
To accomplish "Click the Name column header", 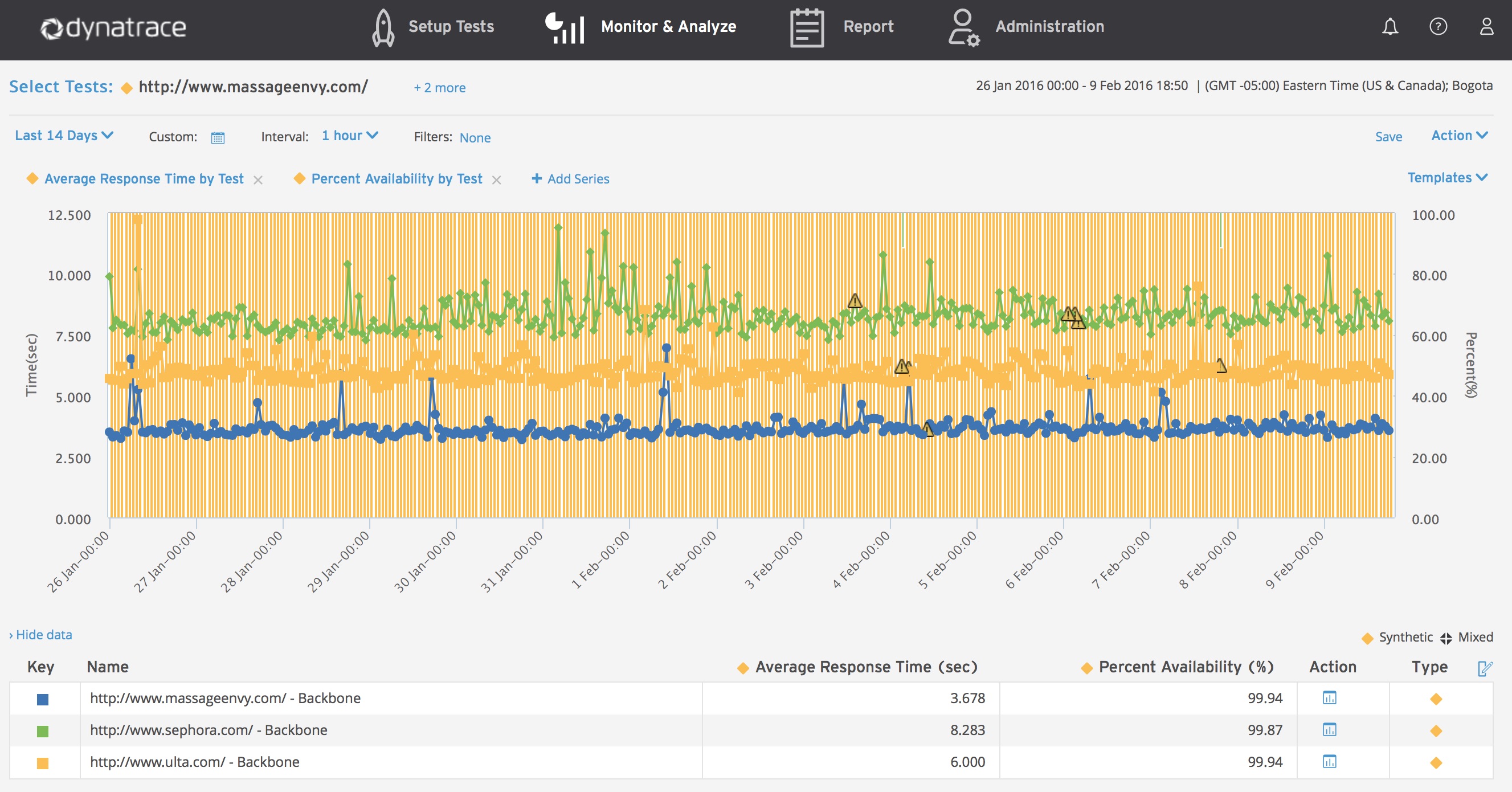I will pyautogui.click(x=108, y=667).
